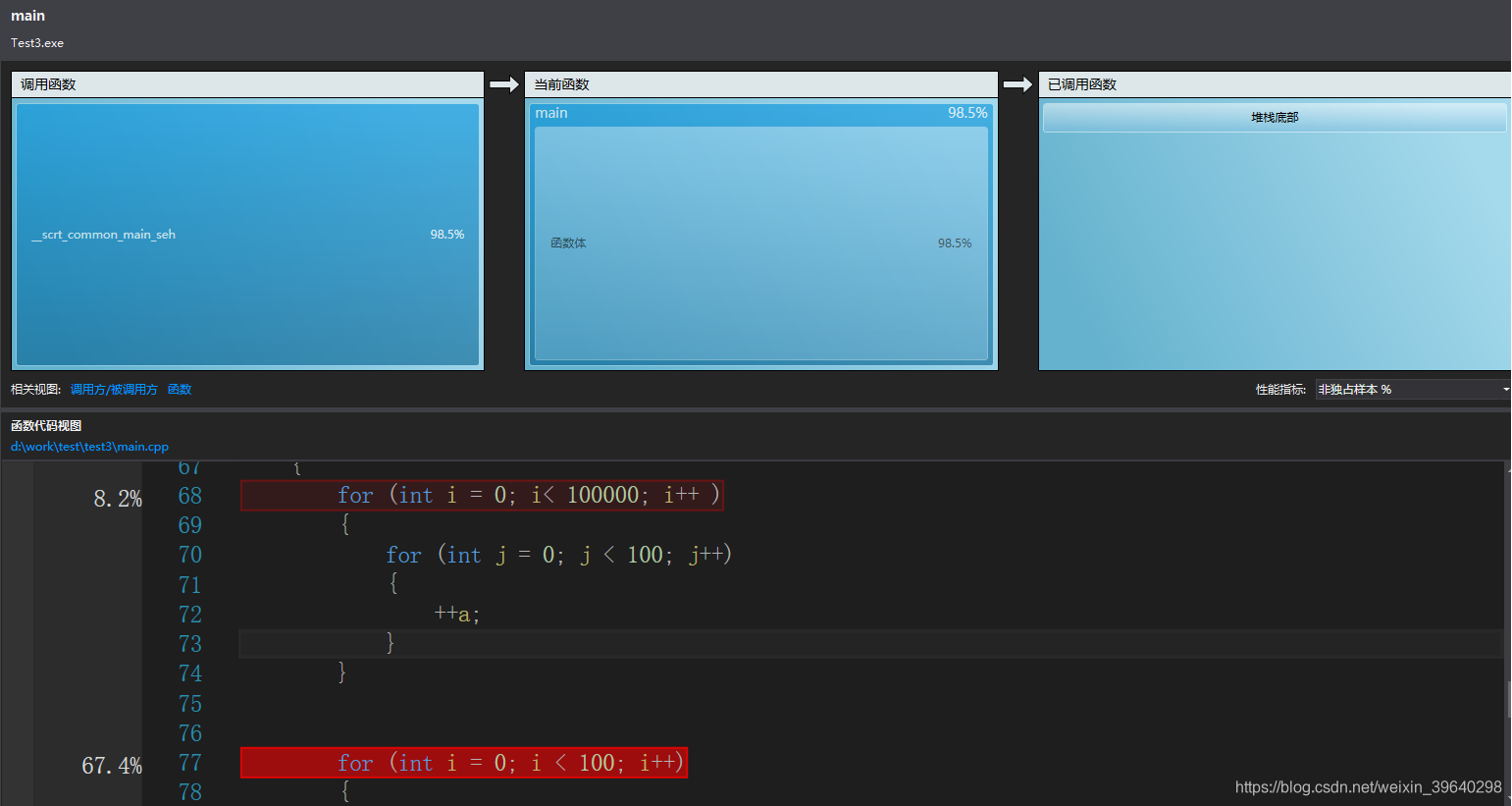Click line number 68 in the gutter
The width and height of the screenshot is (1512, 806).
190,496
